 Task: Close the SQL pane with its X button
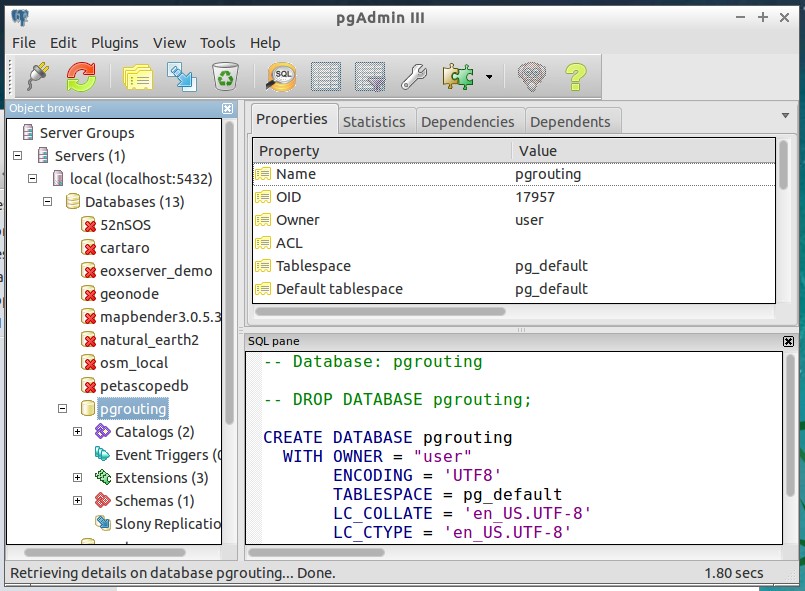789,340
